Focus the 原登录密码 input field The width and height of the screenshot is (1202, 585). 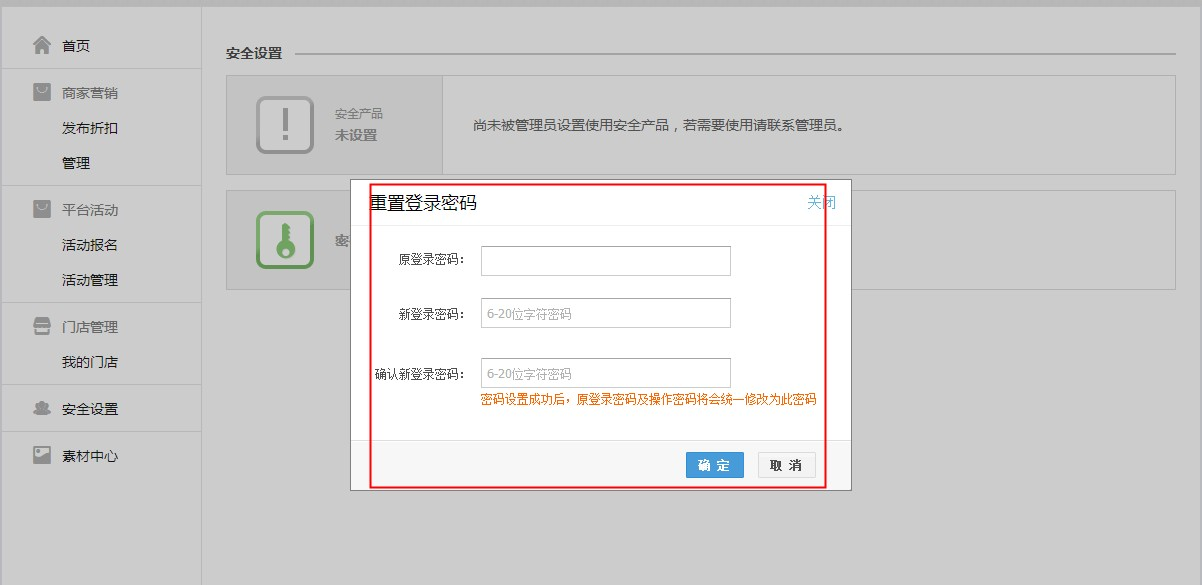[605, 260]
